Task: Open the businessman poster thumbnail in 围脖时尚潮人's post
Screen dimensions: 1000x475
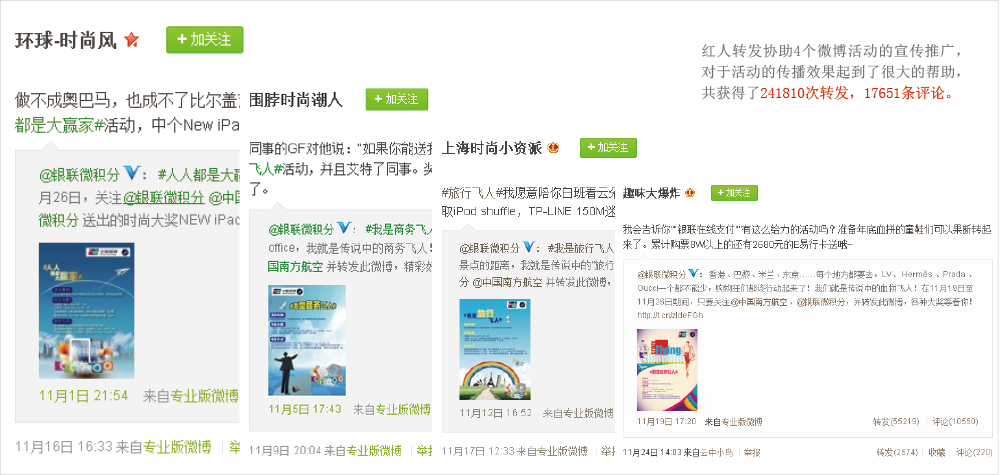Action: (307, 340)
